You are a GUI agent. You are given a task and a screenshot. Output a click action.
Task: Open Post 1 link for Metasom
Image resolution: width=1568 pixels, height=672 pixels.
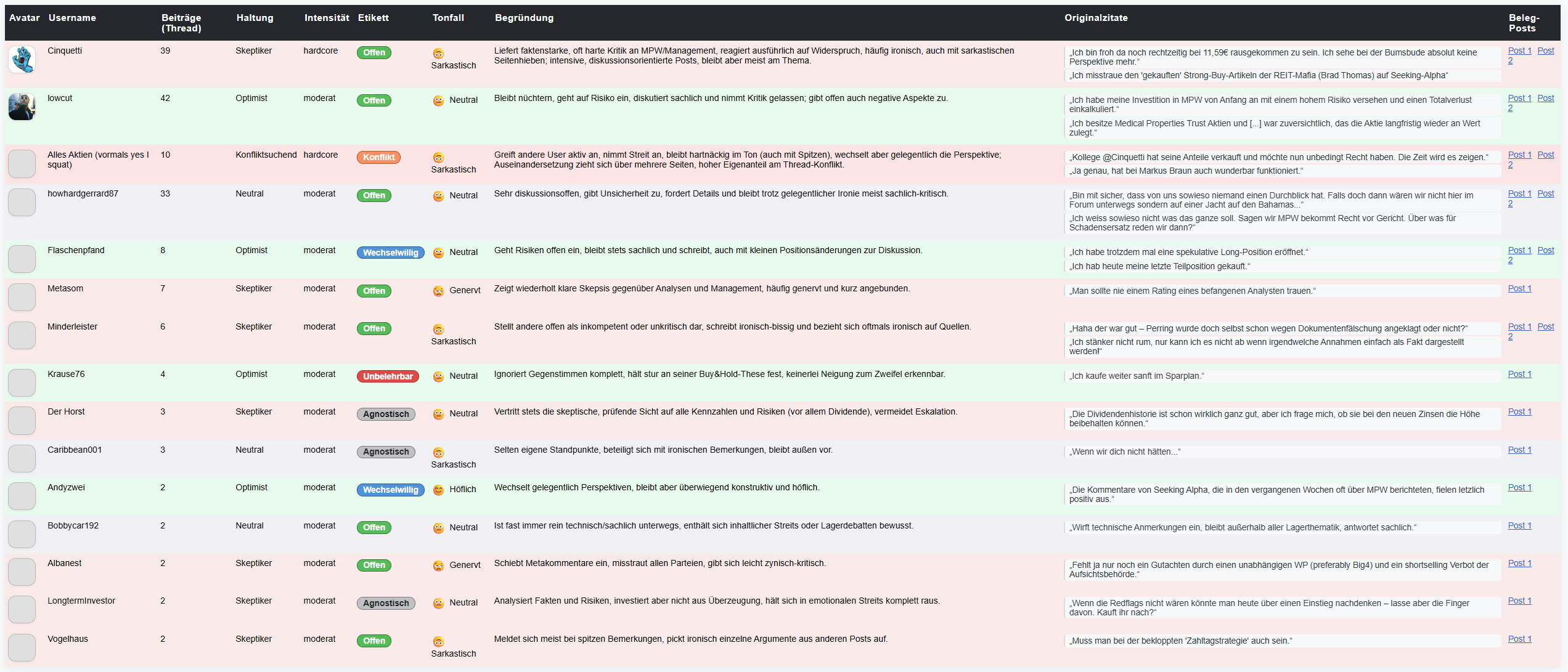click(x=1519, y=288)
